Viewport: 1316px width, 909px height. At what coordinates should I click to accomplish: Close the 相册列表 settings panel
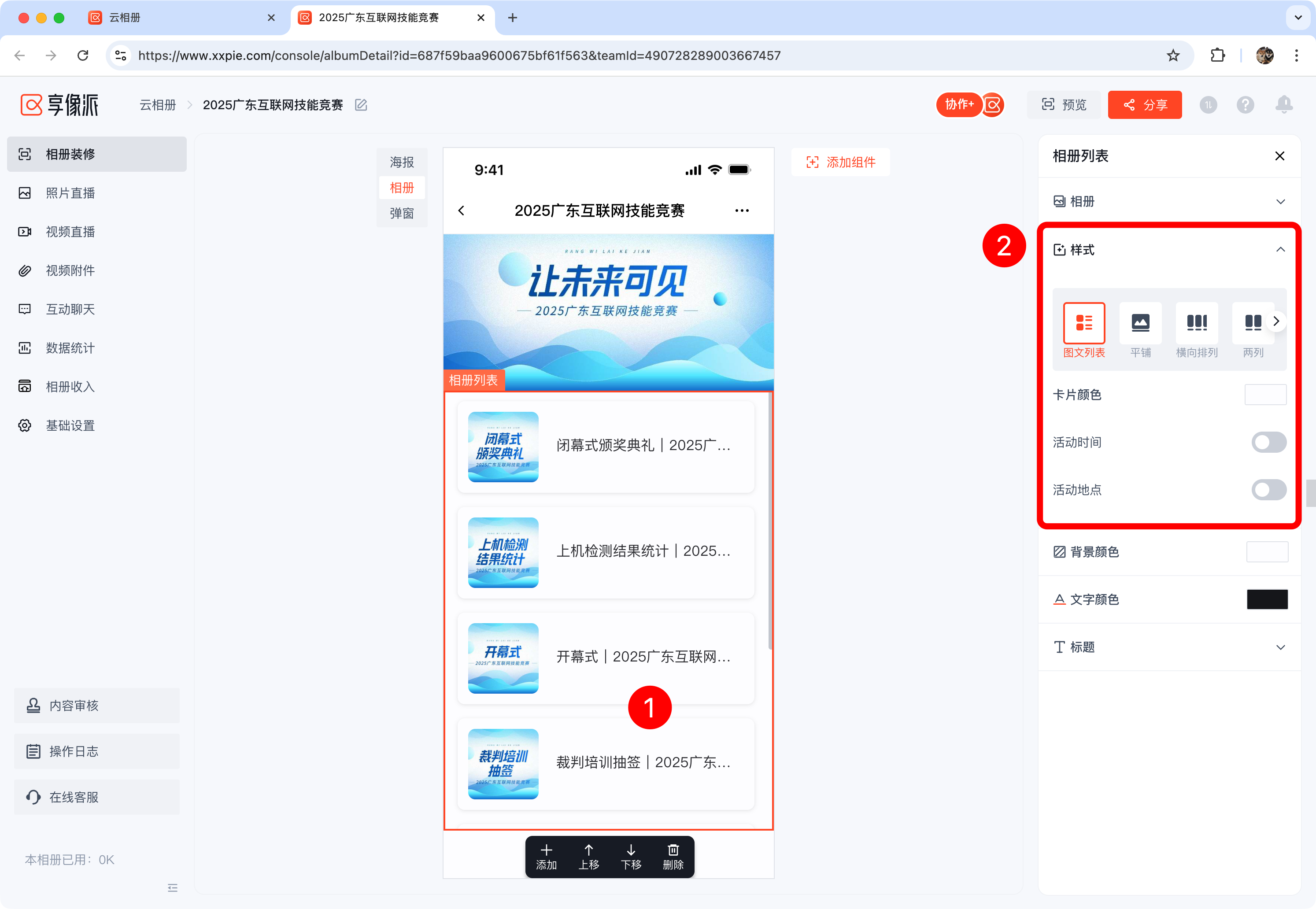pos(1279,156)
